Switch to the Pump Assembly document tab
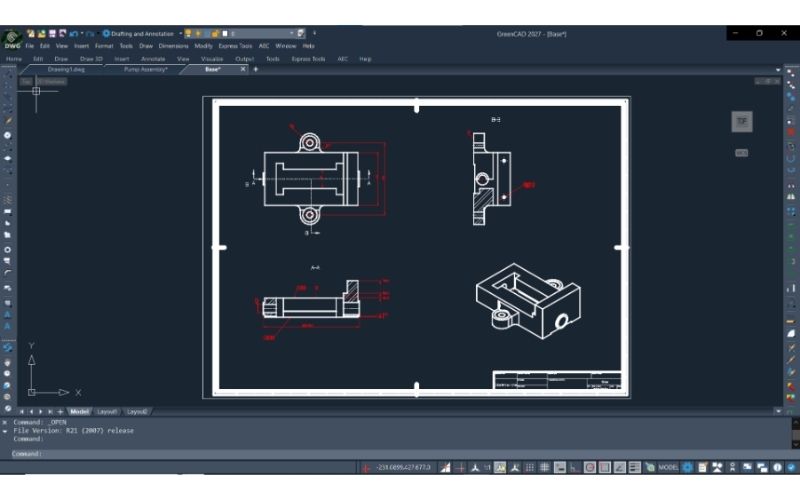Viewport: 800px width, 500px height. tap(145, 69)
